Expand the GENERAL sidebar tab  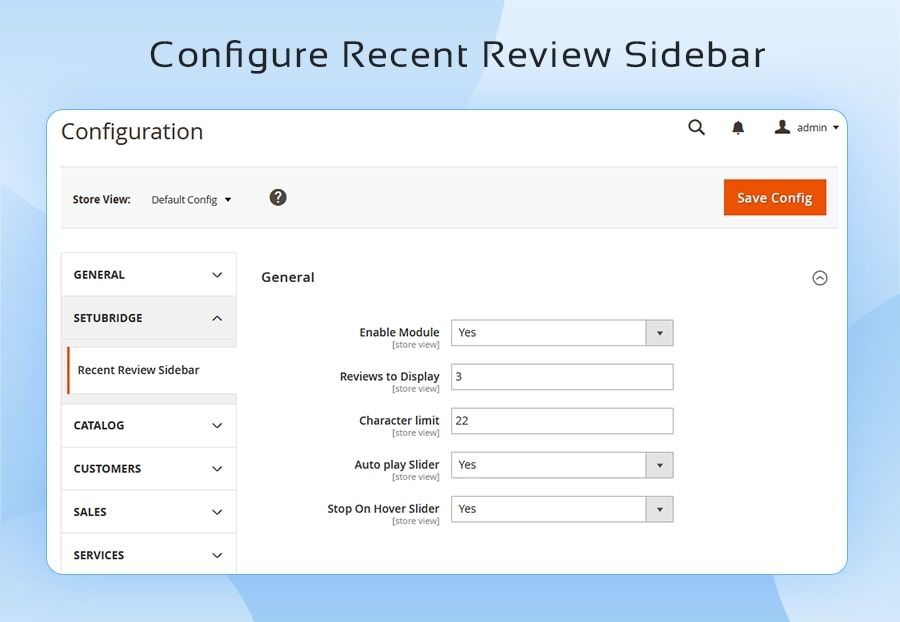pyautogui.click(x=148, y=275)
